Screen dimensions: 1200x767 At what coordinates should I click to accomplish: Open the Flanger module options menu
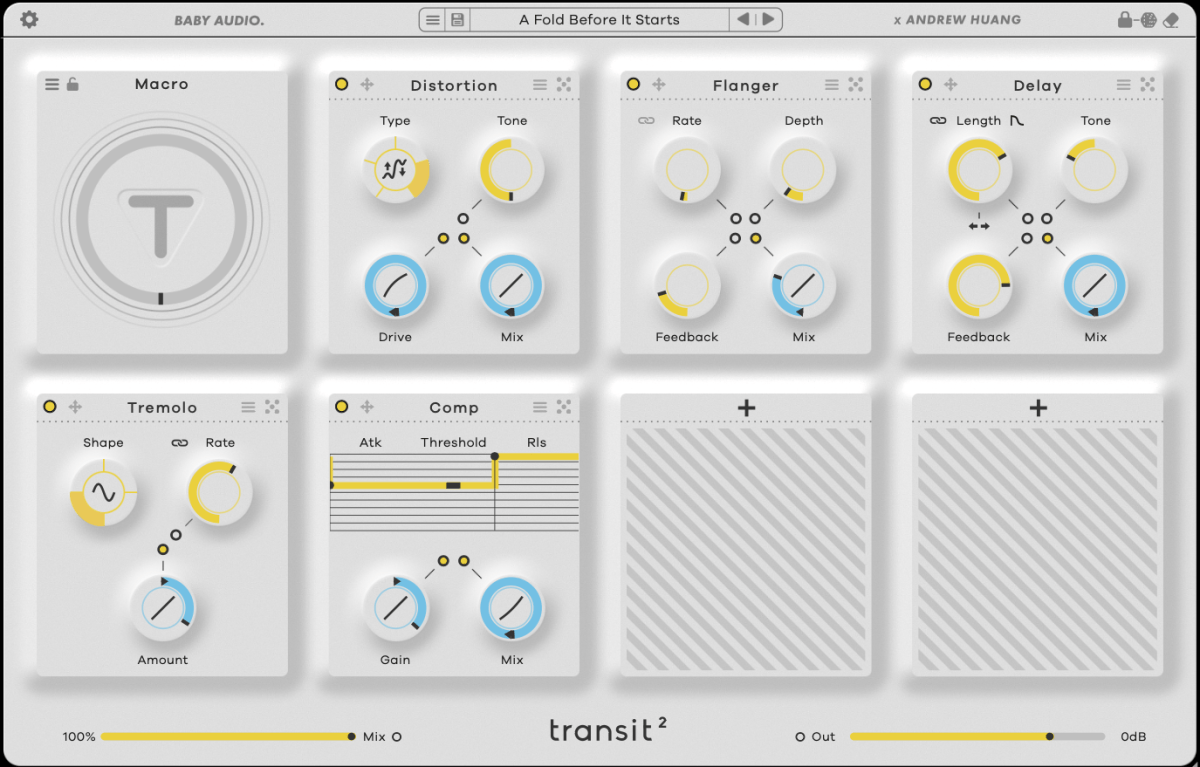point(832,85)
